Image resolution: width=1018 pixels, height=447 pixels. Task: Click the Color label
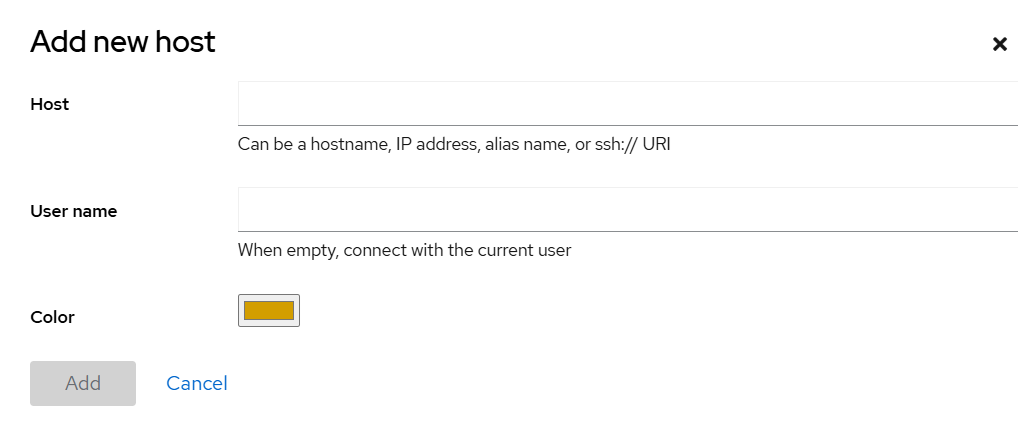point(53,317)
